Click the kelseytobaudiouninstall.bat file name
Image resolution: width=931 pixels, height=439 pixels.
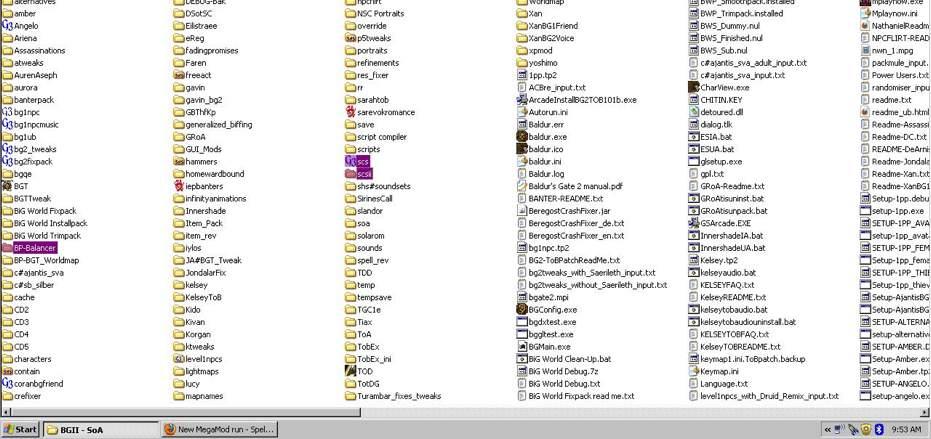point(748,322)
